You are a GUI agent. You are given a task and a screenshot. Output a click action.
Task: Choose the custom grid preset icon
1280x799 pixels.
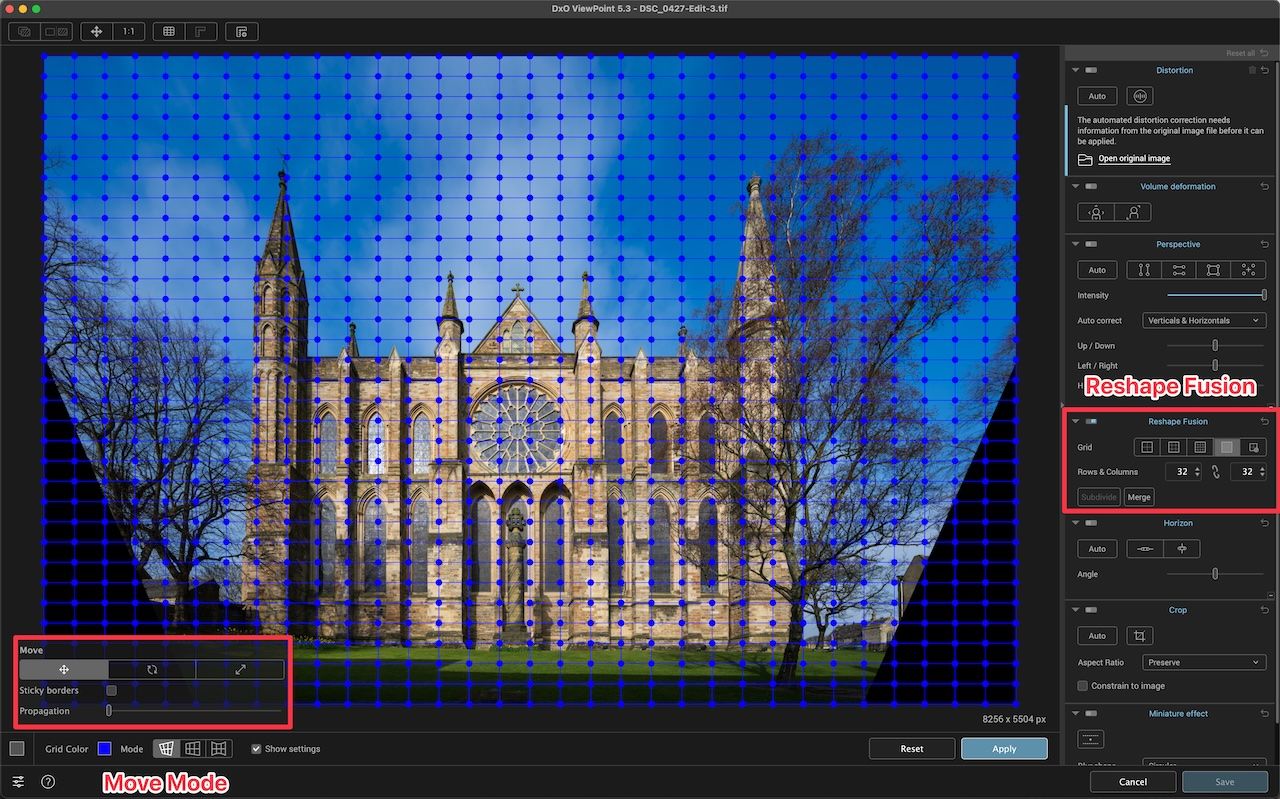pyautogui.click(x=1254, y=447)
